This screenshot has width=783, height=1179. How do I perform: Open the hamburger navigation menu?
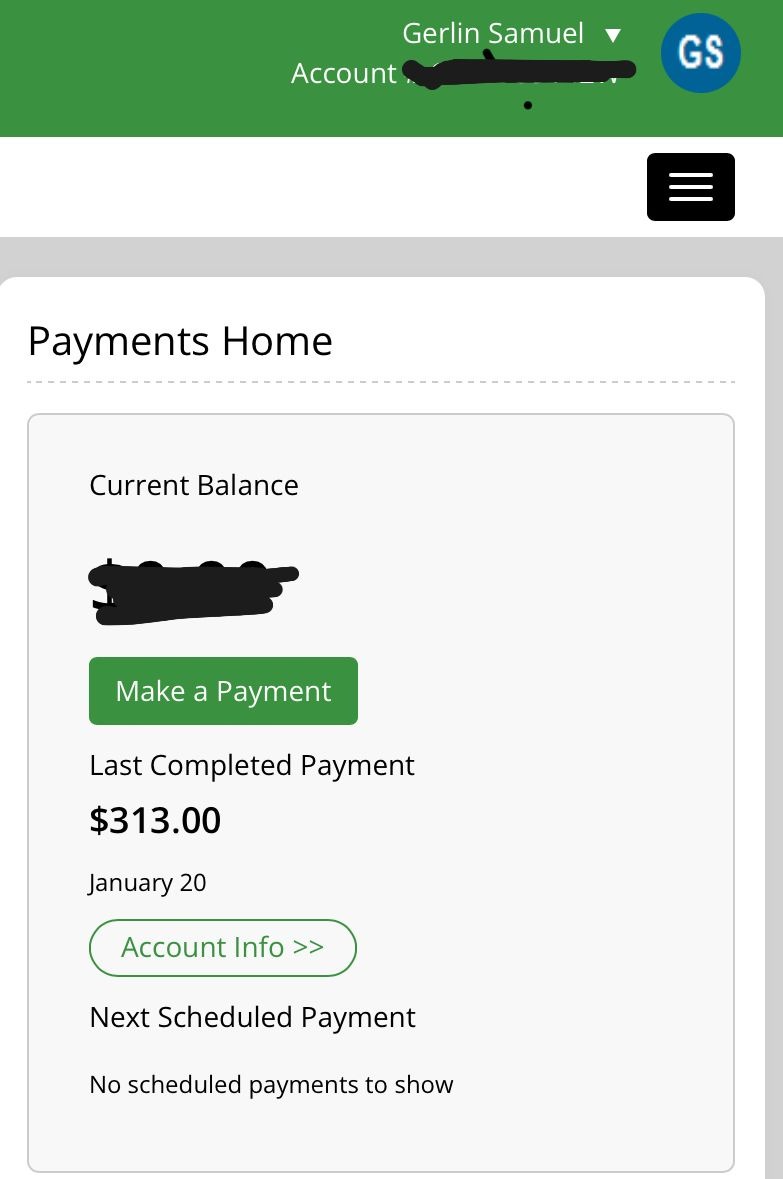pyautogui.click(x=690, y=187)
